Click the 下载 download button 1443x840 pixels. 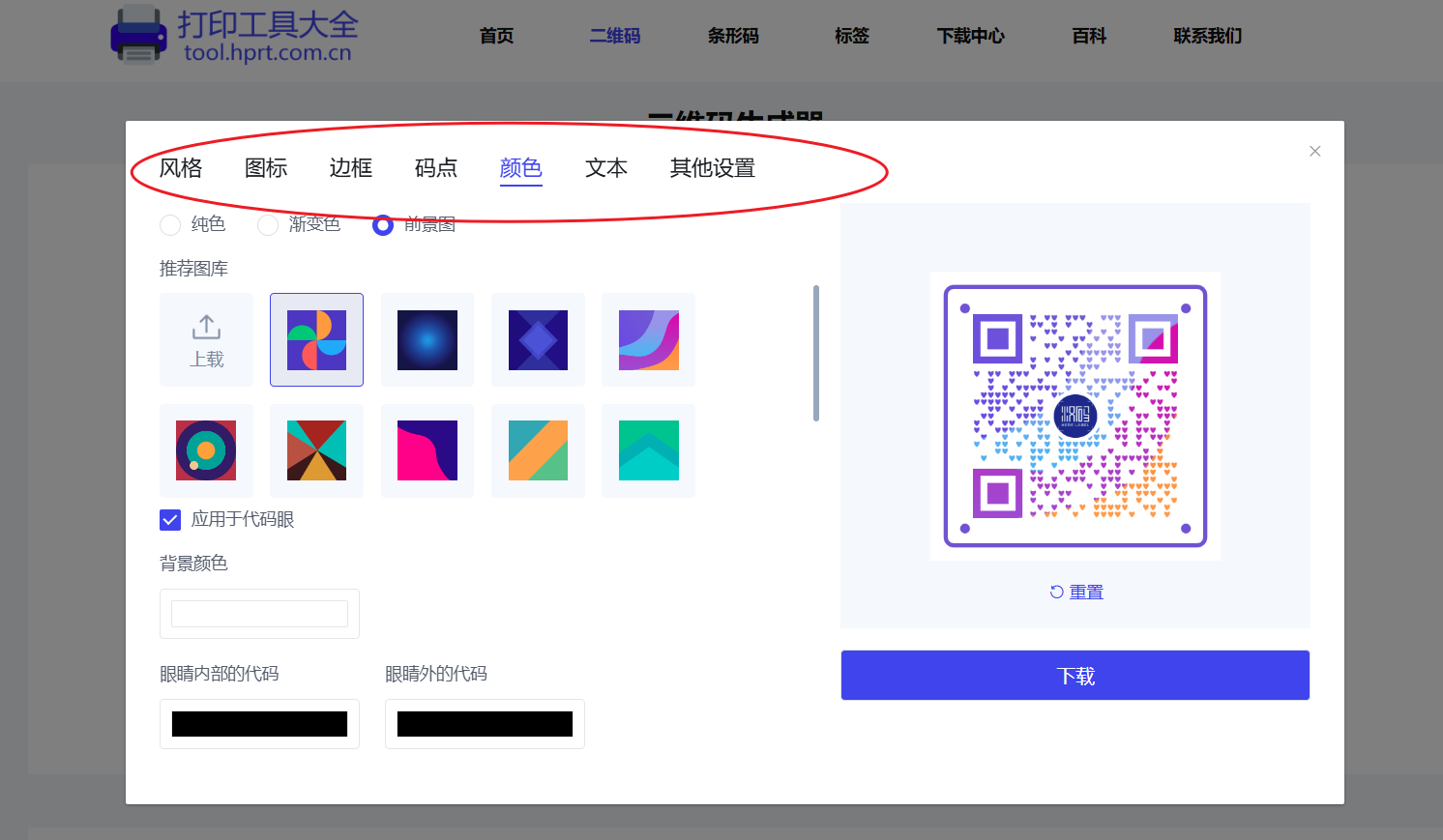[x=1075, y=676]
